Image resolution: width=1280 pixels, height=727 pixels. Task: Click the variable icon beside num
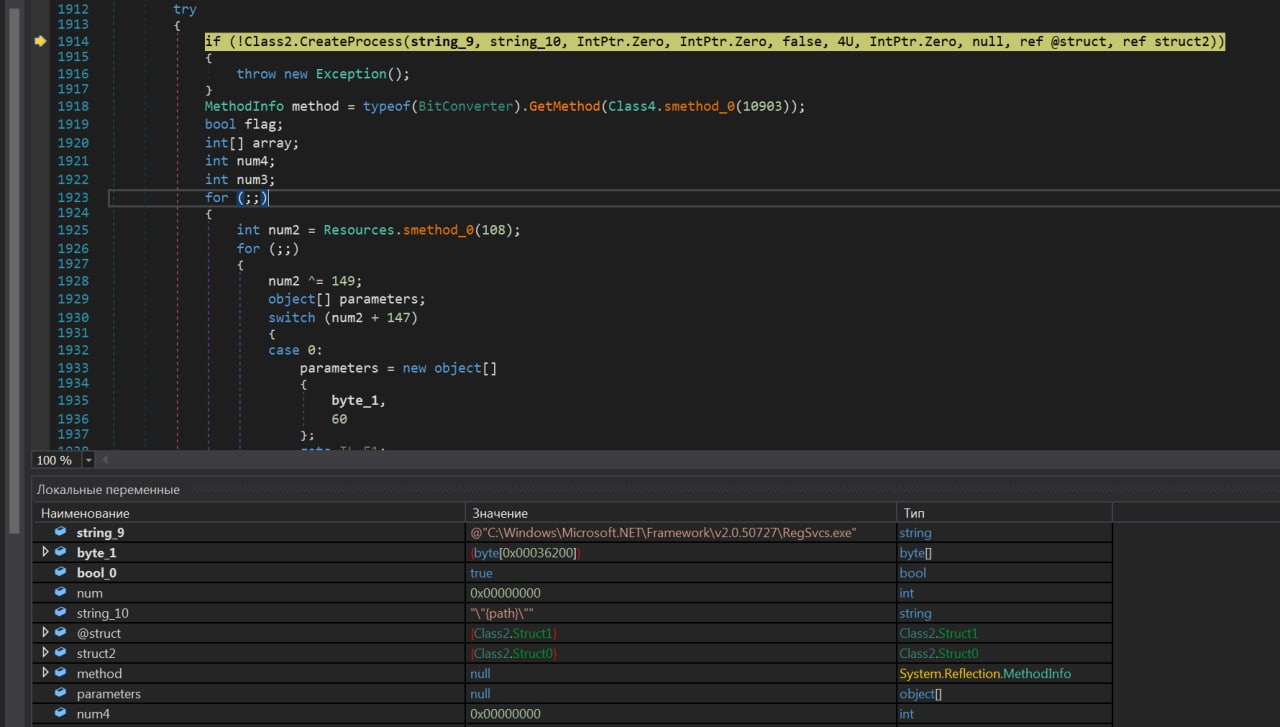60,593
